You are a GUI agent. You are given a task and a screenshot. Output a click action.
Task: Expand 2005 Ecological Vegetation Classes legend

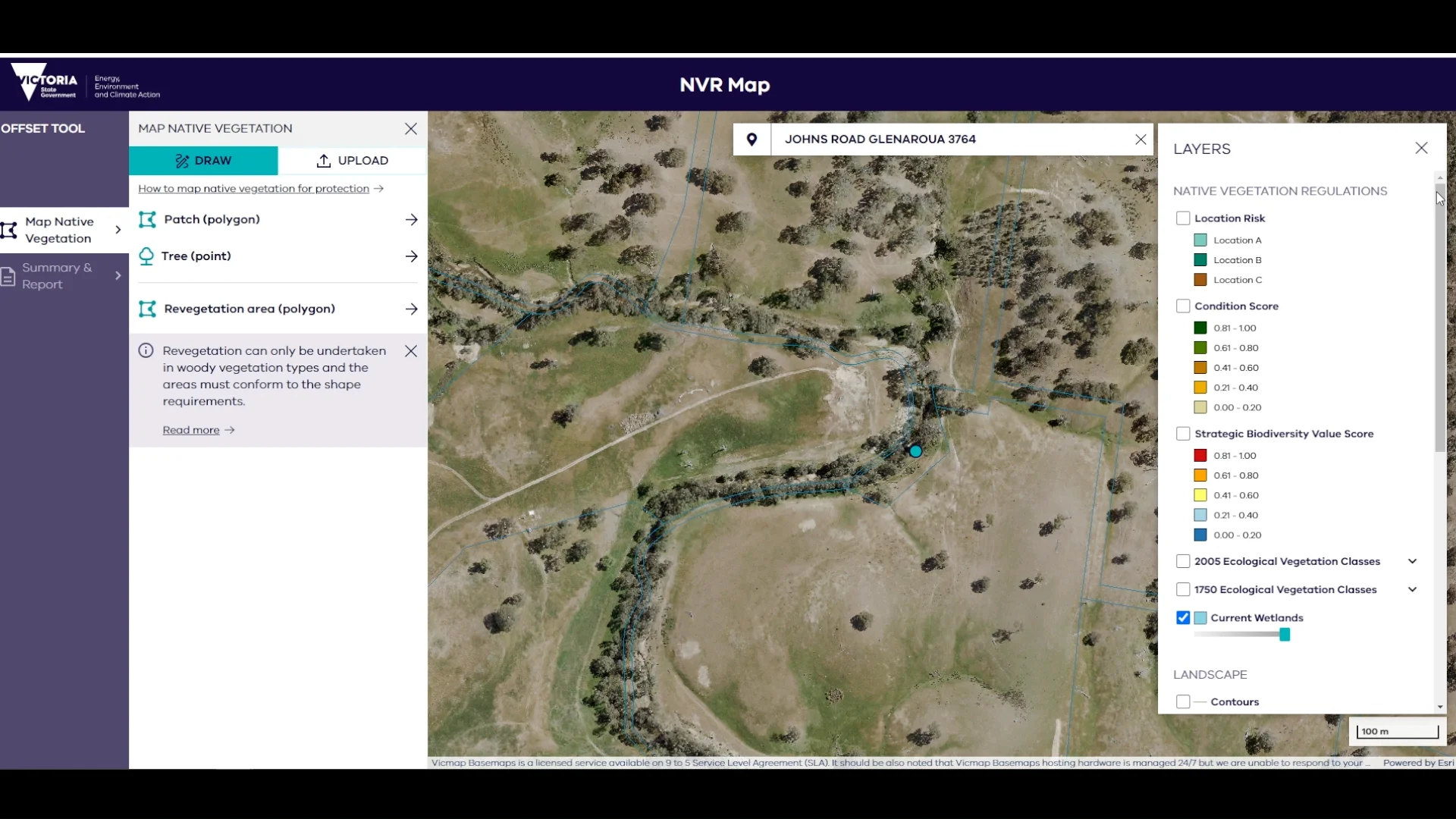(x=1412, y=562)
